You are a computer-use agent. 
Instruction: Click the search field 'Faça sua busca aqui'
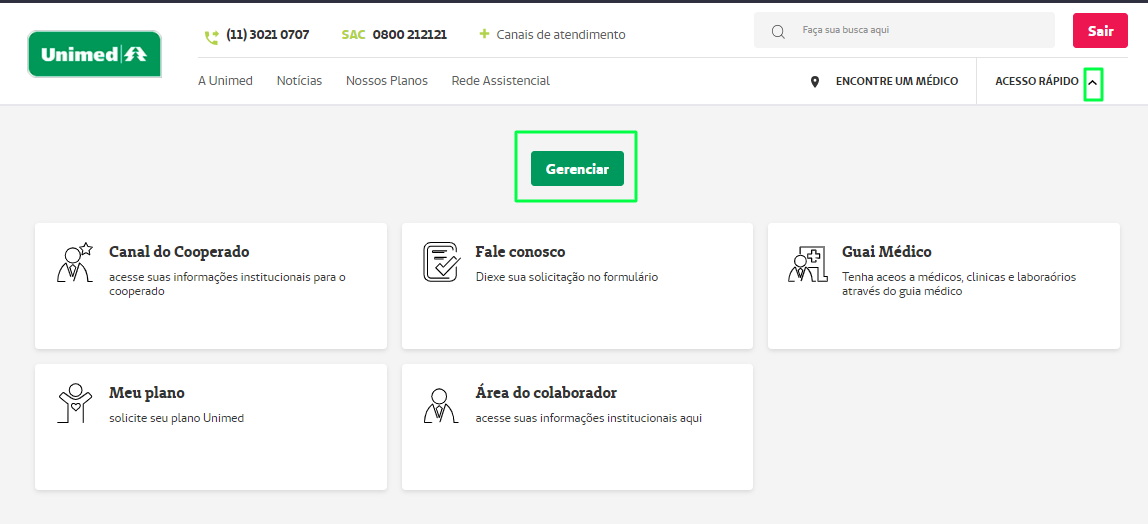tap(904, 31)
